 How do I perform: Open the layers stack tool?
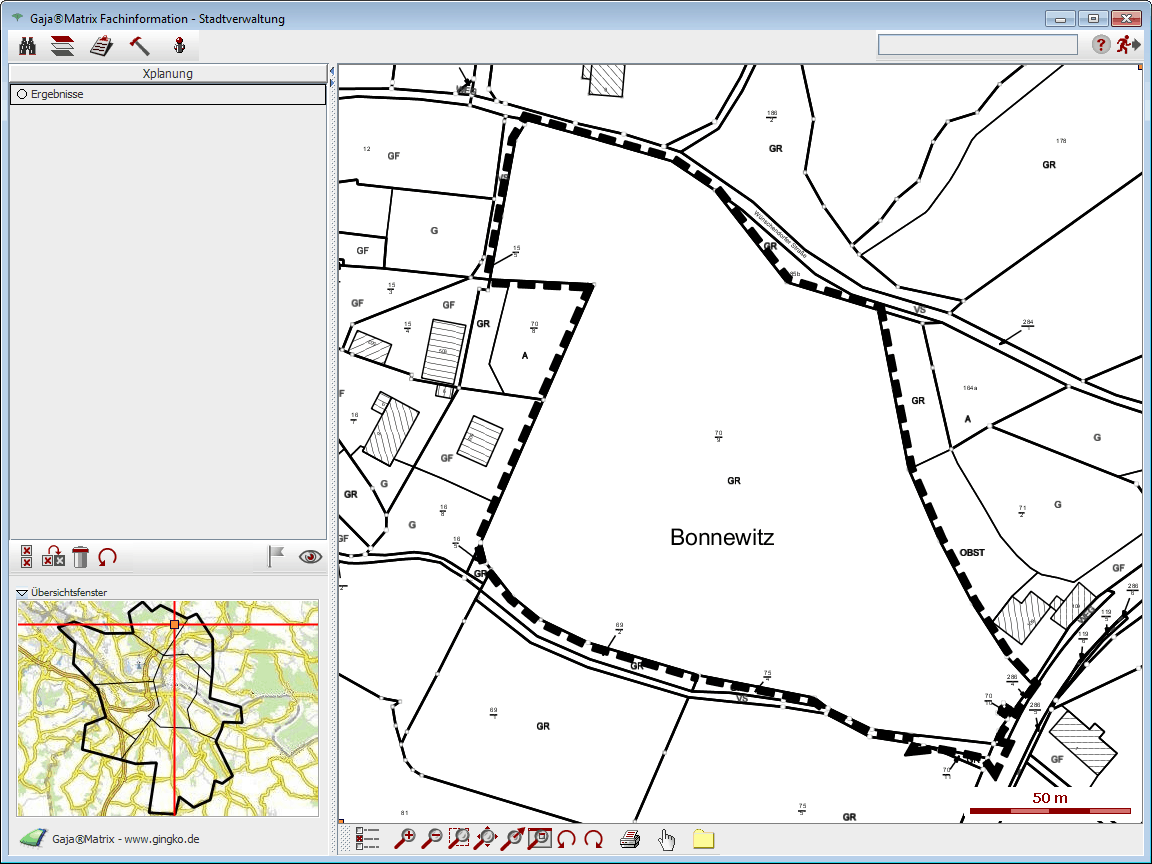click(63, 45)
